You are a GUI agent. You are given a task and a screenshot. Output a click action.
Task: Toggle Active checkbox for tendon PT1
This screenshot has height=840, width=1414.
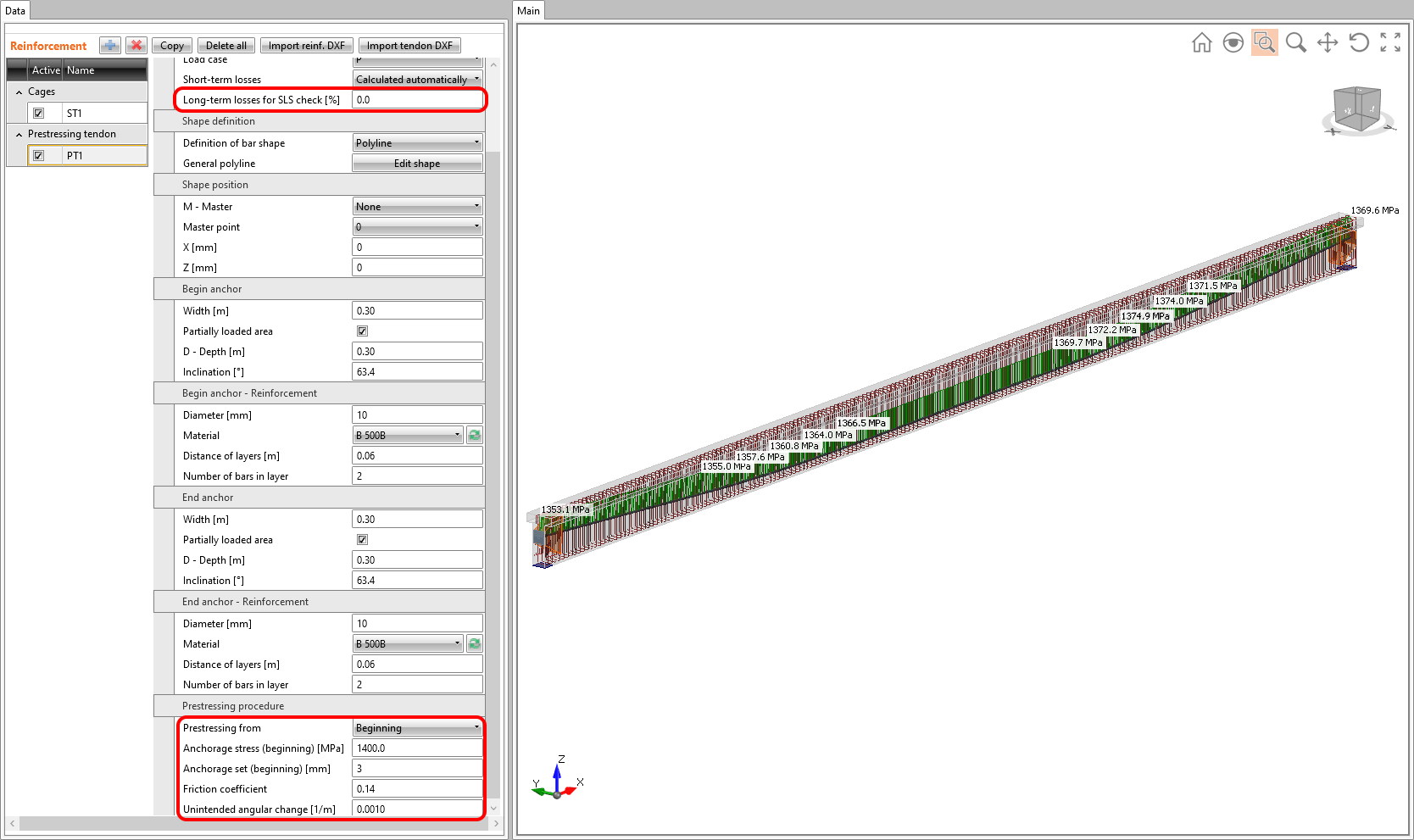point(40,155)
